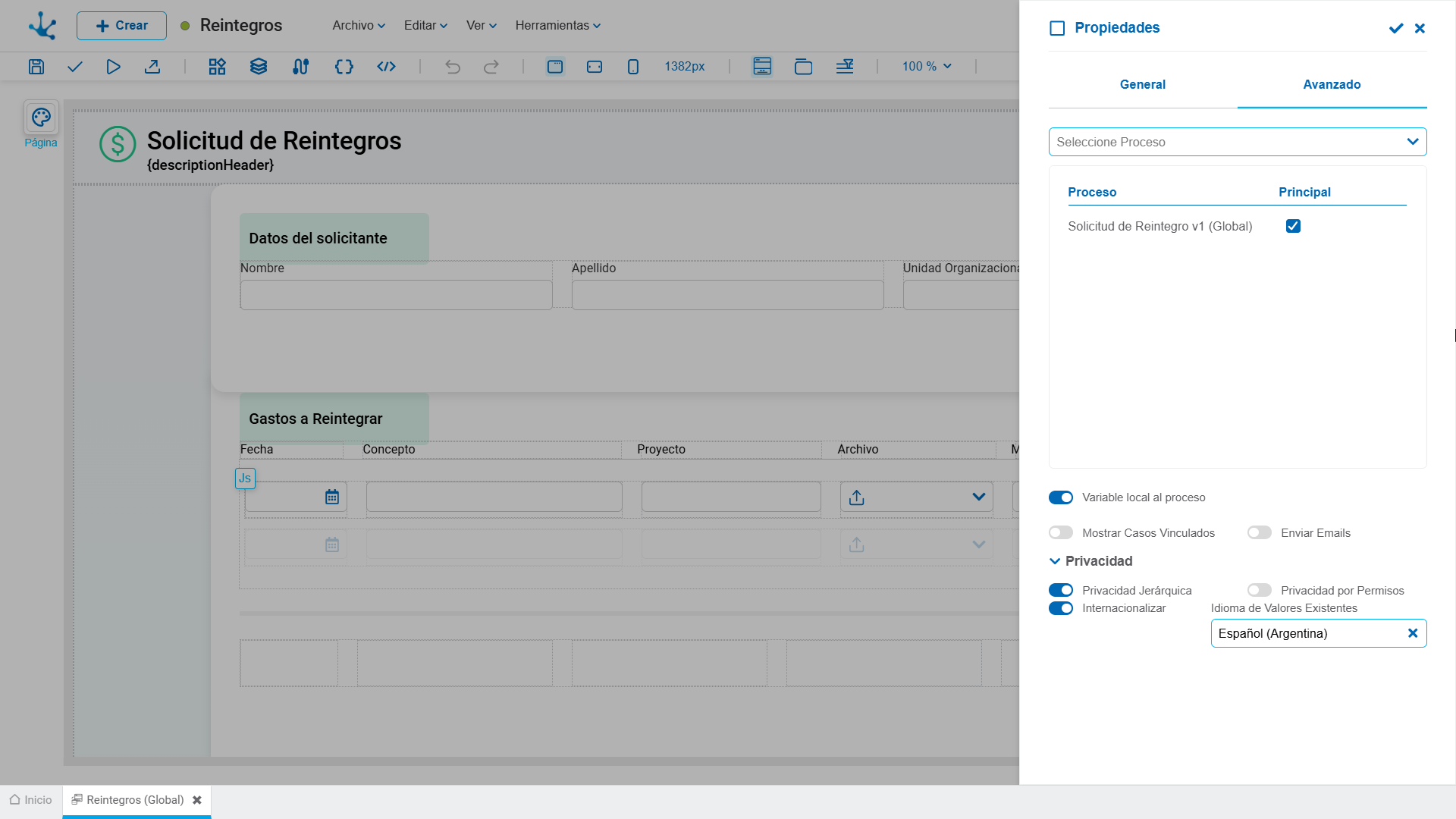Select the Datos del solicitante header
Screen dimensions: 1456x819
[x=334, y=238]
